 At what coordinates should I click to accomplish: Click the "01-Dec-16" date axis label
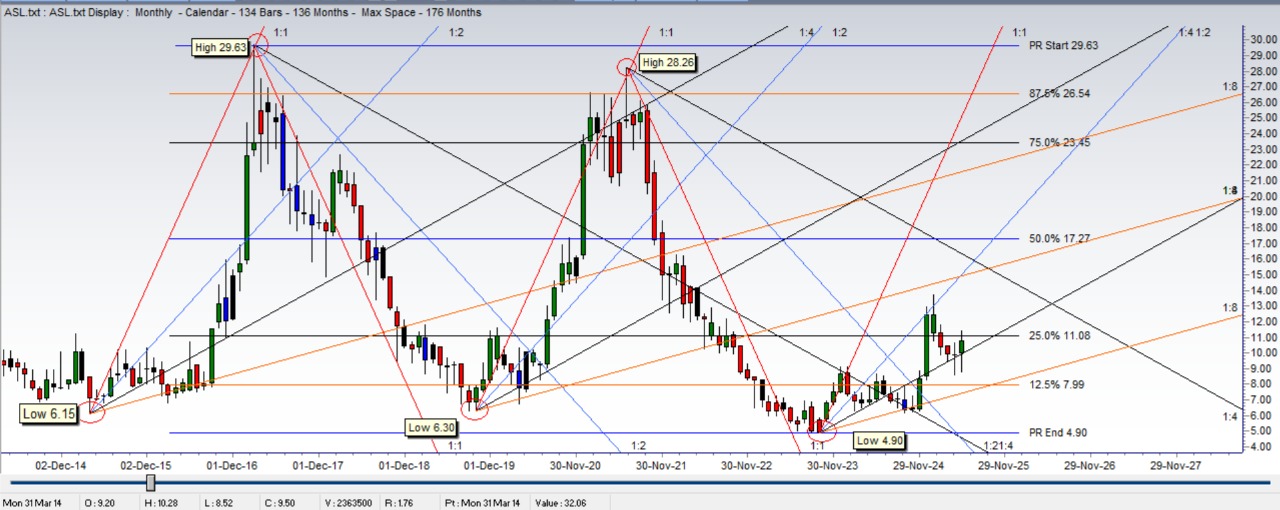pyautogui.click(x=232, y=465)
